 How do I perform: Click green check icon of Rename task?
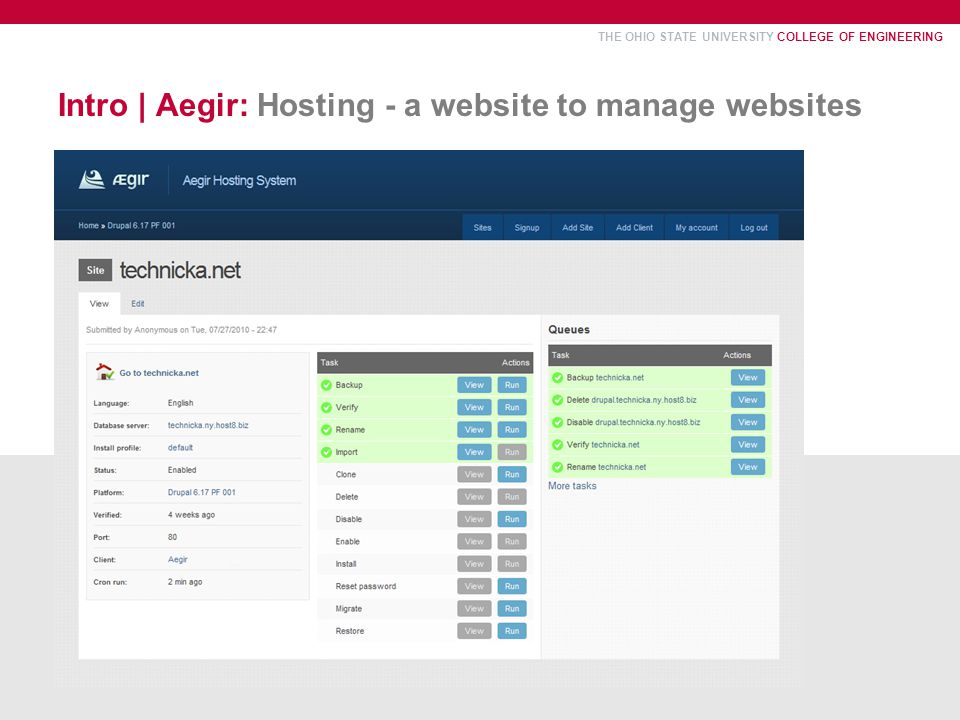(326, 430)
